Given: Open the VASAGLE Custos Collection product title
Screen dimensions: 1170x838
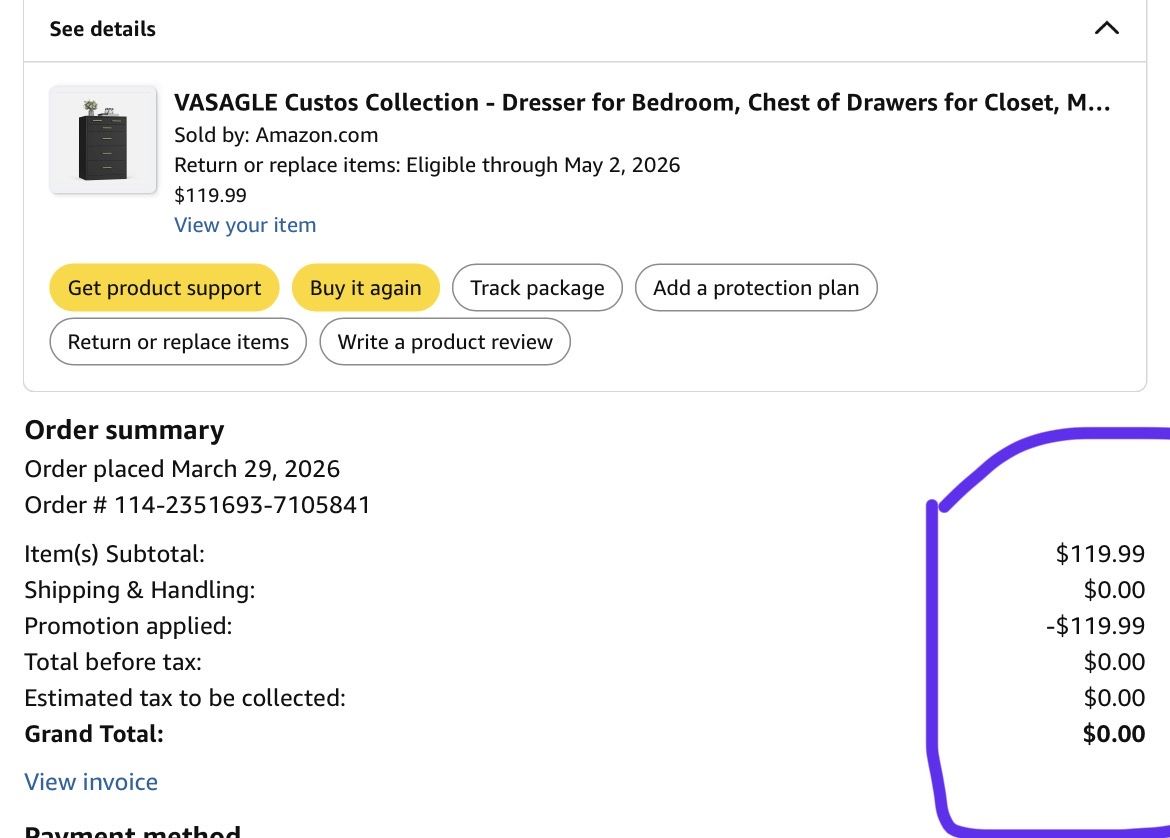Looking at the screenshot, I should [x=641, y=102].
